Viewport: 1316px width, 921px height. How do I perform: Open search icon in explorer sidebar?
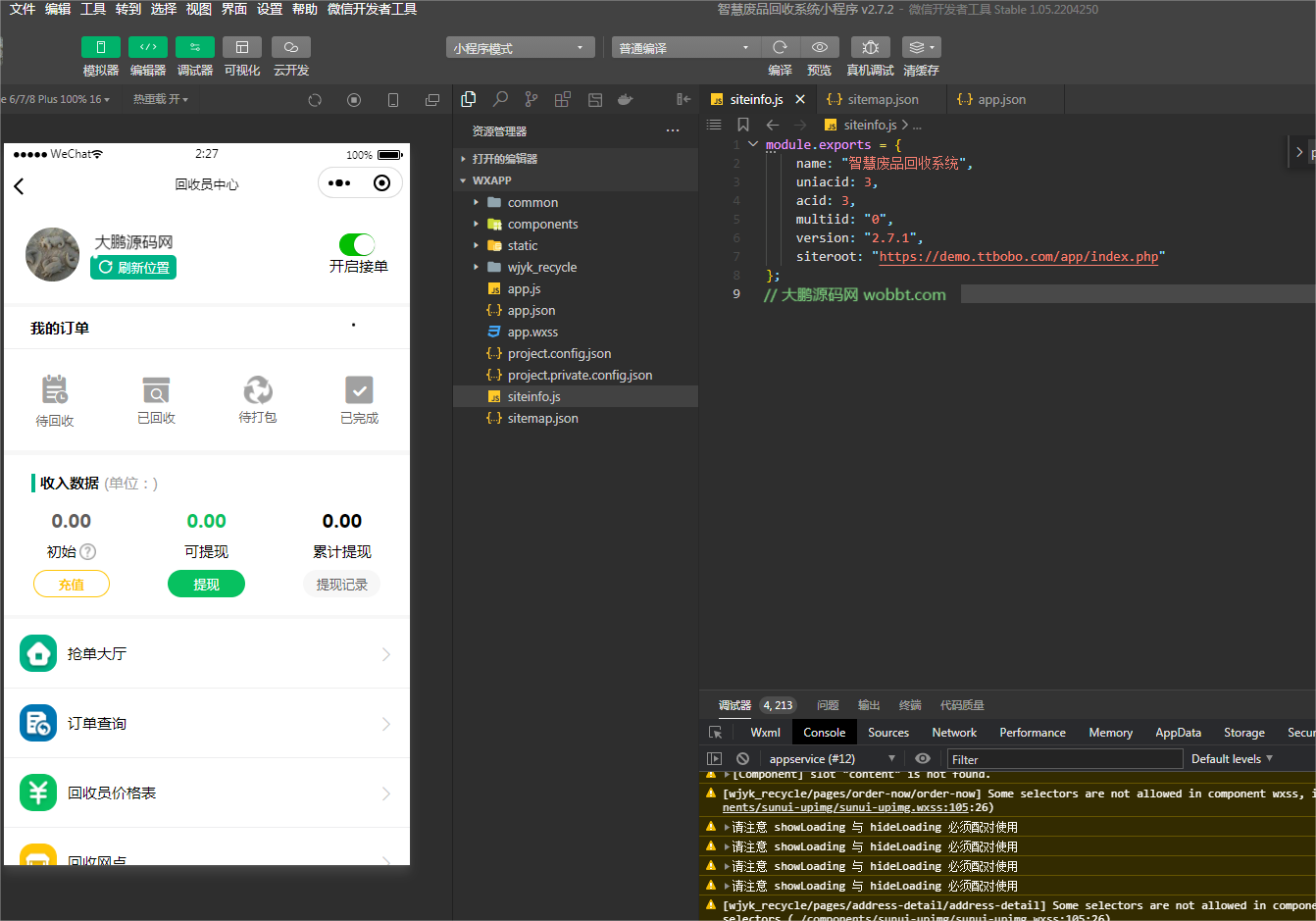pyautogui.click(x=500, y=99)
